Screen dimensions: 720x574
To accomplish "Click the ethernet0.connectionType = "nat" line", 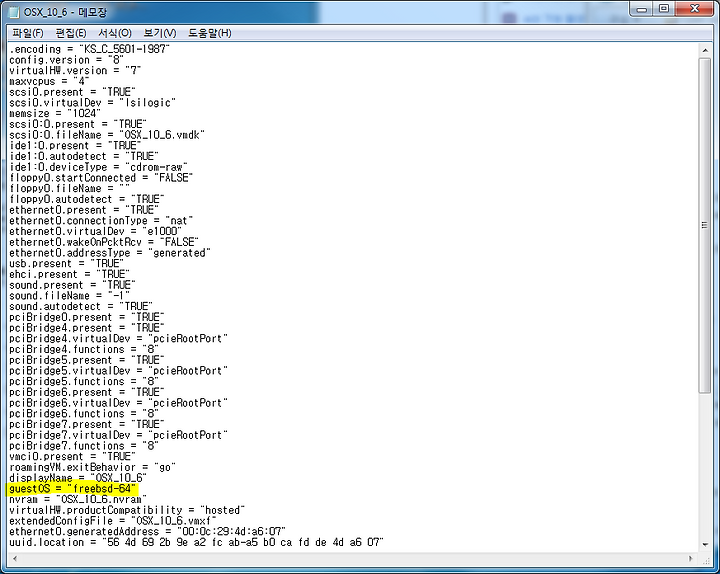I will (101, 221).
